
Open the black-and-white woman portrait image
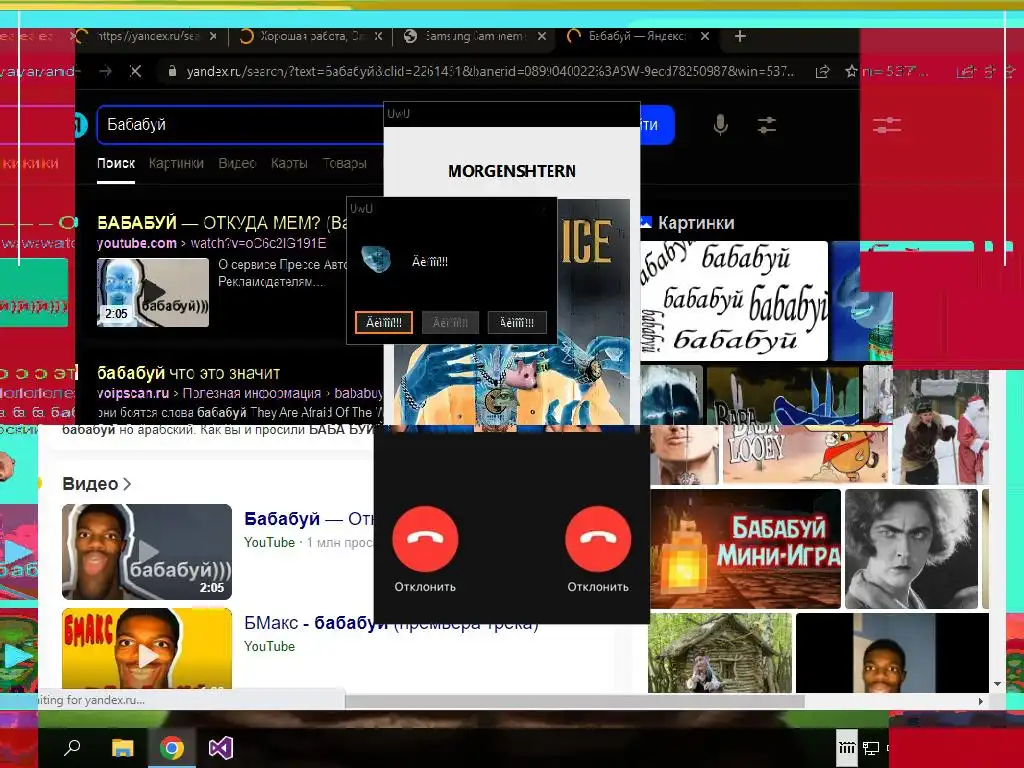[x=911, y=549]
